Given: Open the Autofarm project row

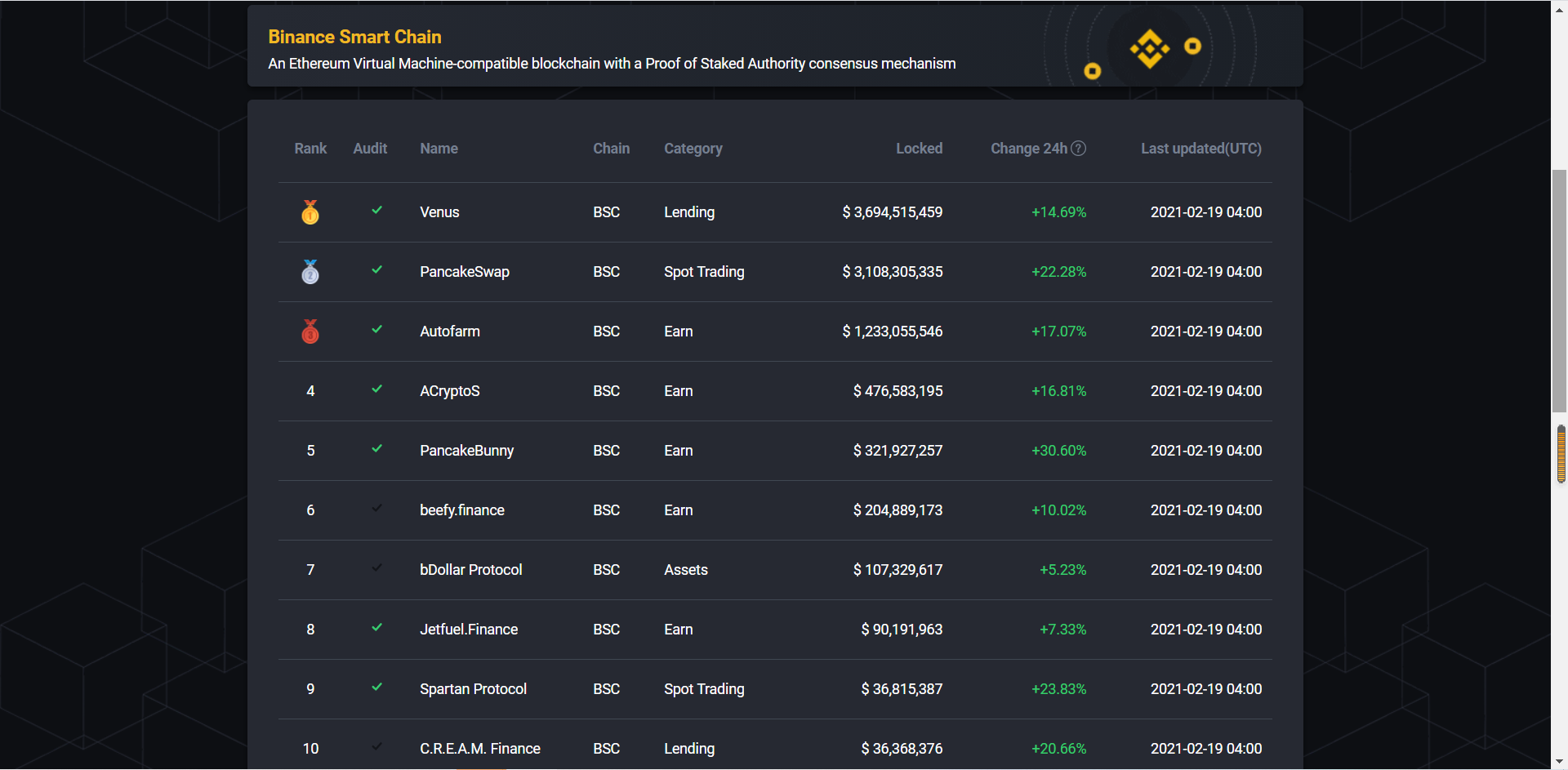Looking at the screenshot, I should pyautogui.click(x=449, y=332).
